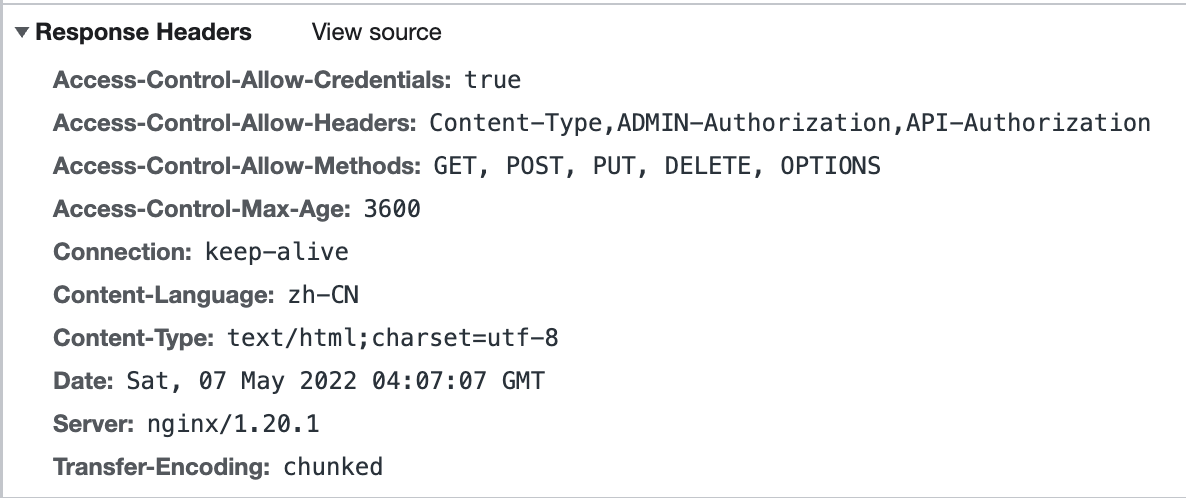Click the Response Headers section title
The width and height of the screenshot is (1186, 498).
coord(143,32)
